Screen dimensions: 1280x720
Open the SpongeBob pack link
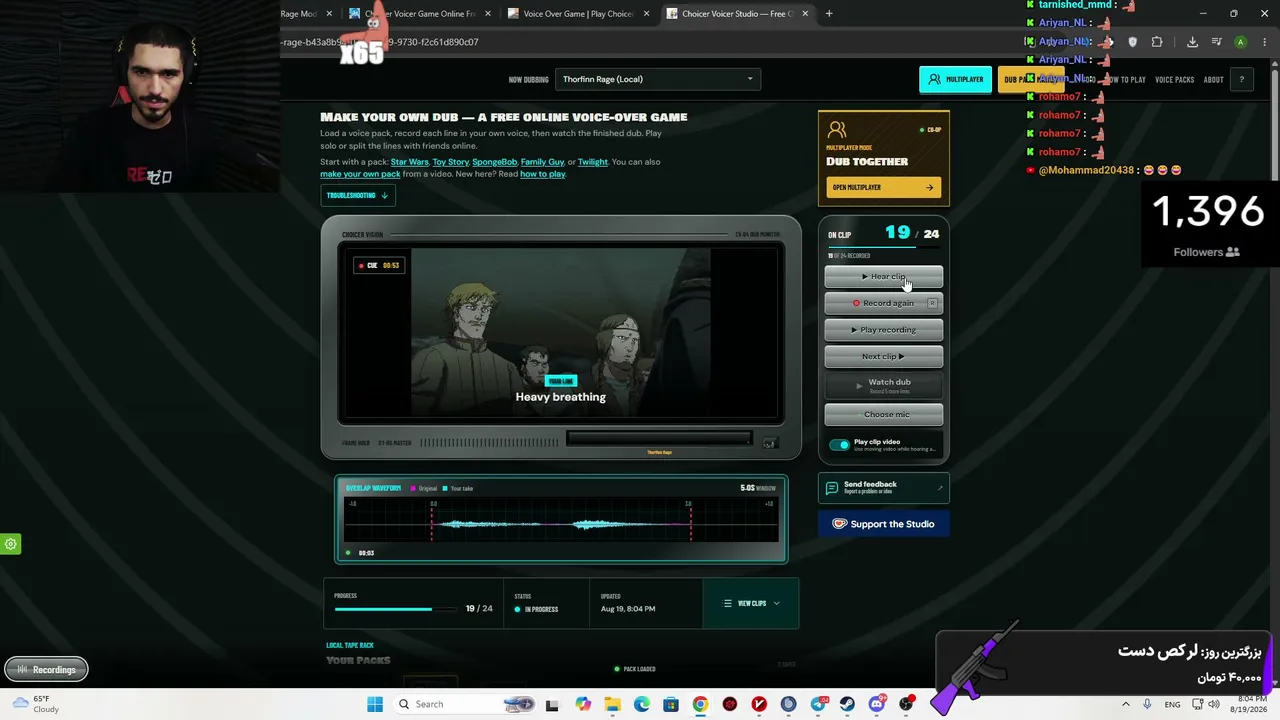(494, 162)
